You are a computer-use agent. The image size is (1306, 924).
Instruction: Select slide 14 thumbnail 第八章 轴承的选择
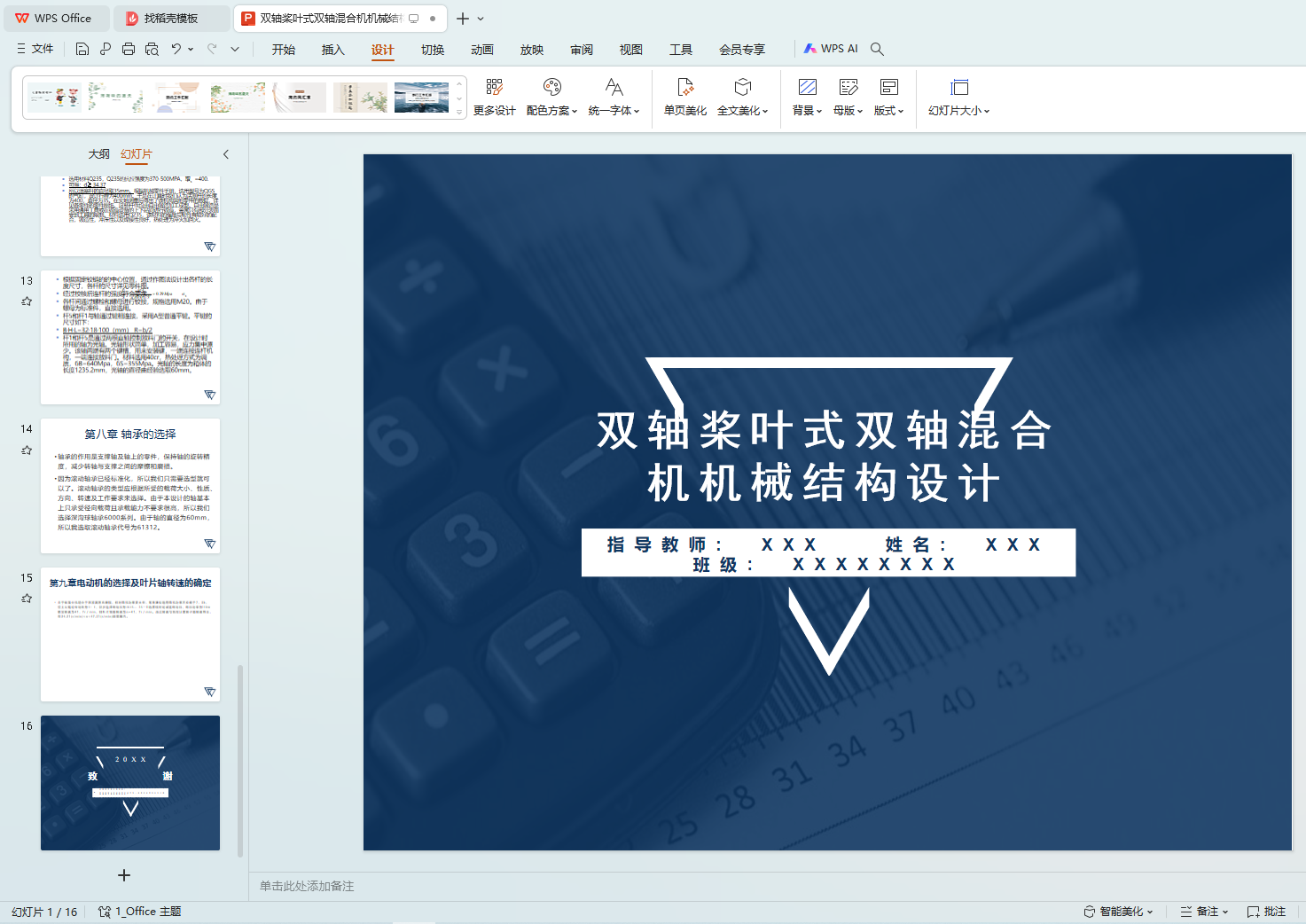tap(130, 486)
